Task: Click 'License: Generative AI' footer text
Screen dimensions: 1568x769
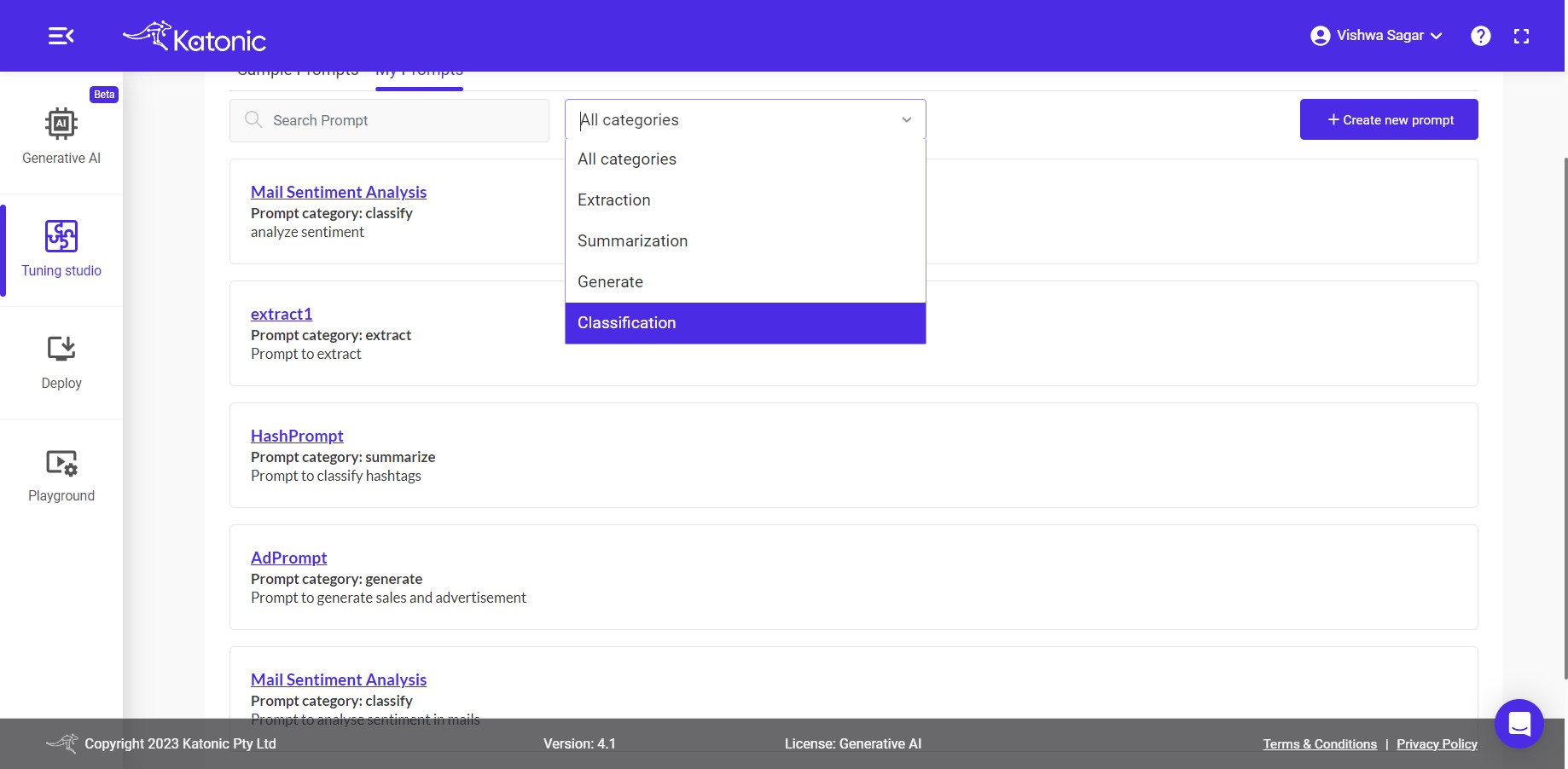Action: click(853, 743)
